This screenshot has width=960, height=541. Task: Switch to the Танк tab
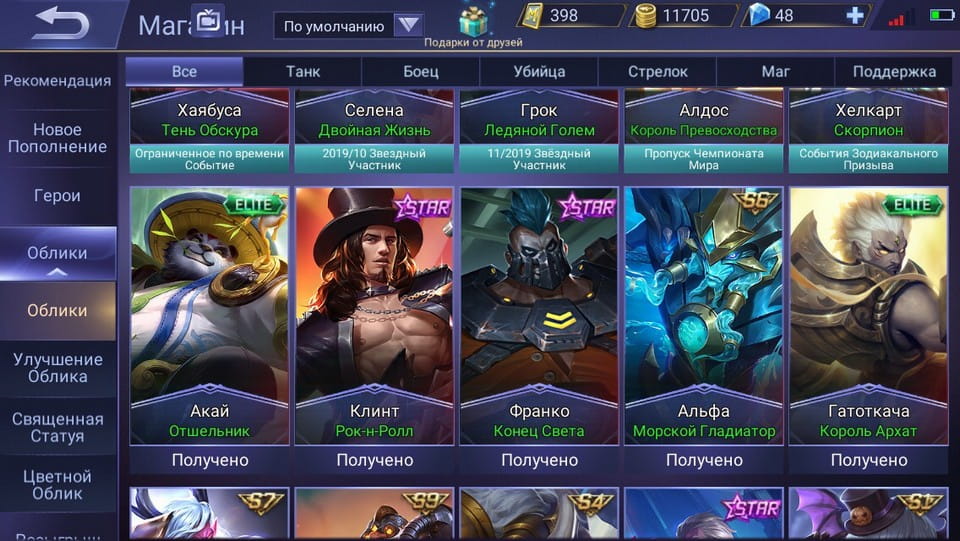click(303, 72)
